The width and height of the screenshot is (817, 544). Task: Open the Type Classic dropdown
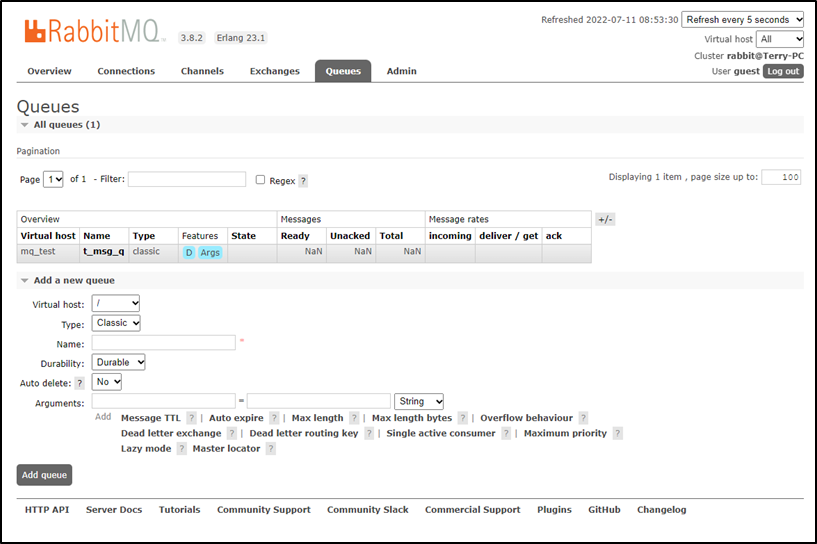pyautogui.click(x=116, y=323)
